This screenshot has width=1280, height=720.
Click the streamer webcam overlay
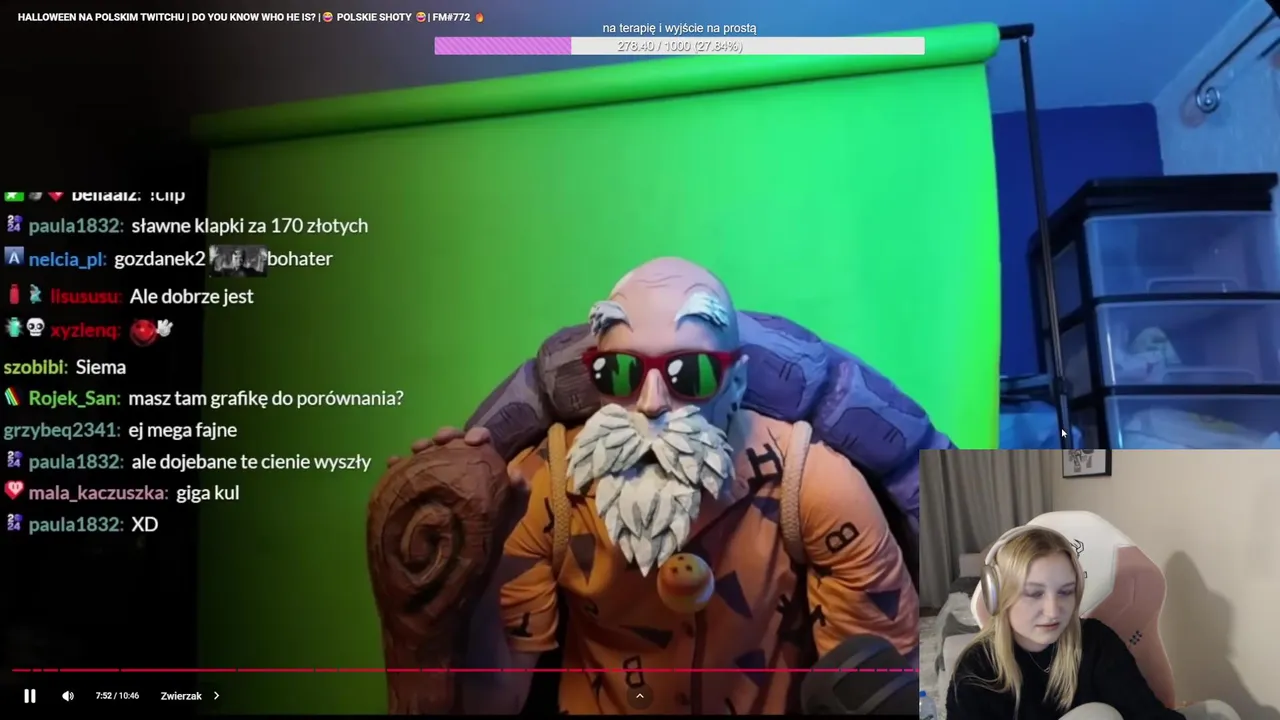pos(1100,585)
